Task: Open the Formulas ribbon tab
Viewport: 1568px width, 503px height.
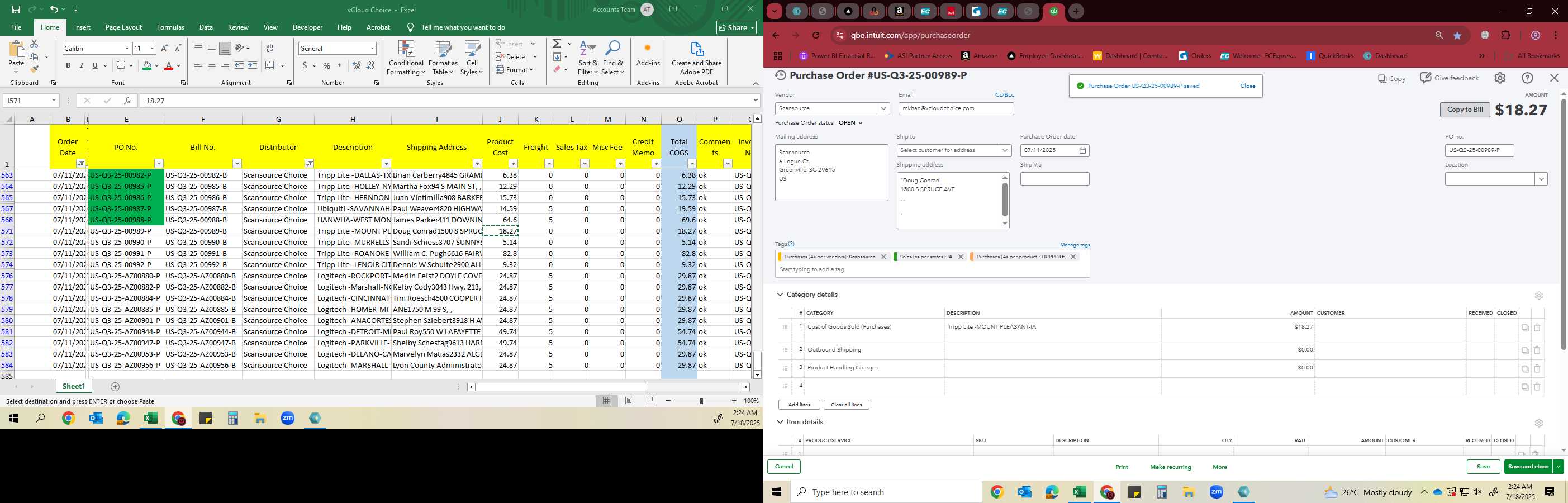Action: pos(170,27)
